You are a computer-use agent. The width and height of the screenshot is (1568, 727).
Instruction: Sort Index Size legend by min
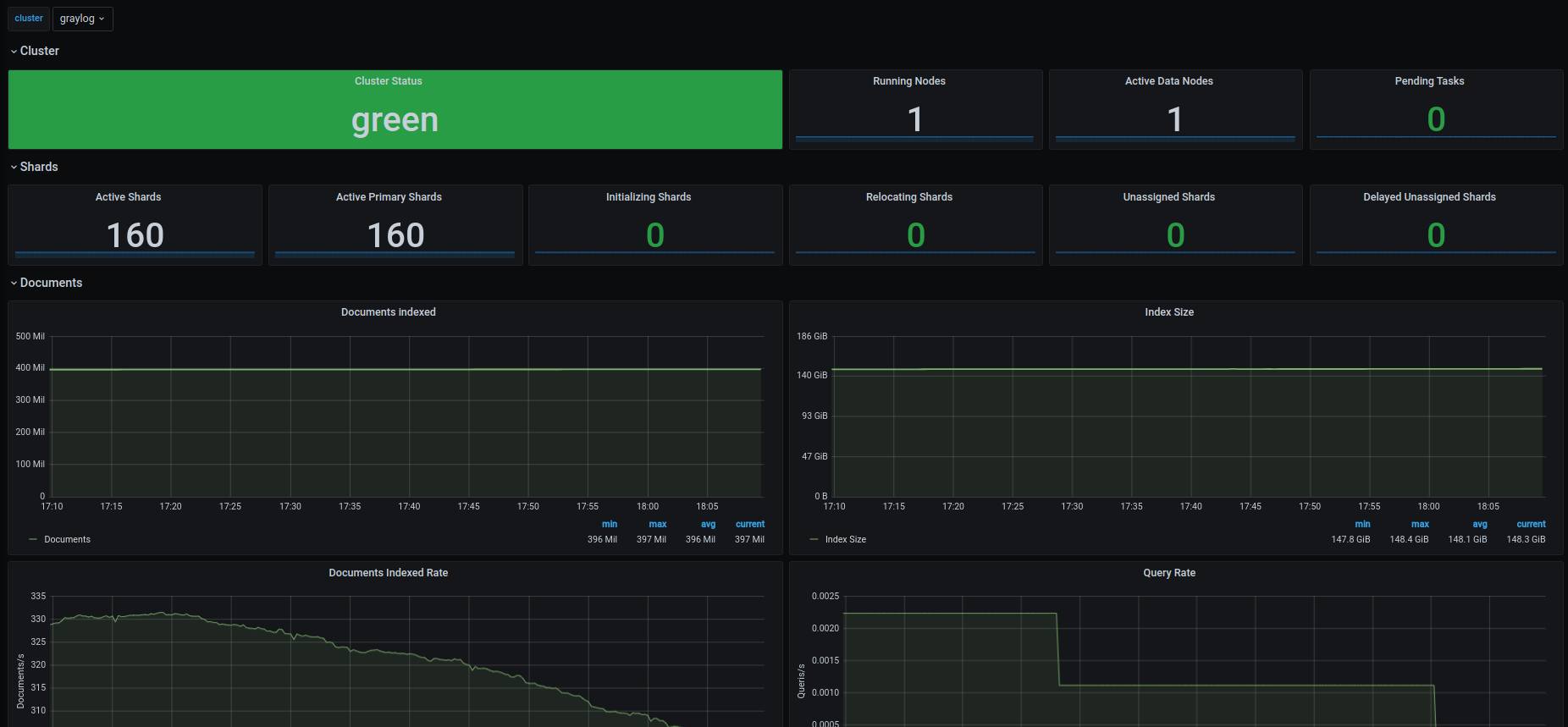[1362, 524]
